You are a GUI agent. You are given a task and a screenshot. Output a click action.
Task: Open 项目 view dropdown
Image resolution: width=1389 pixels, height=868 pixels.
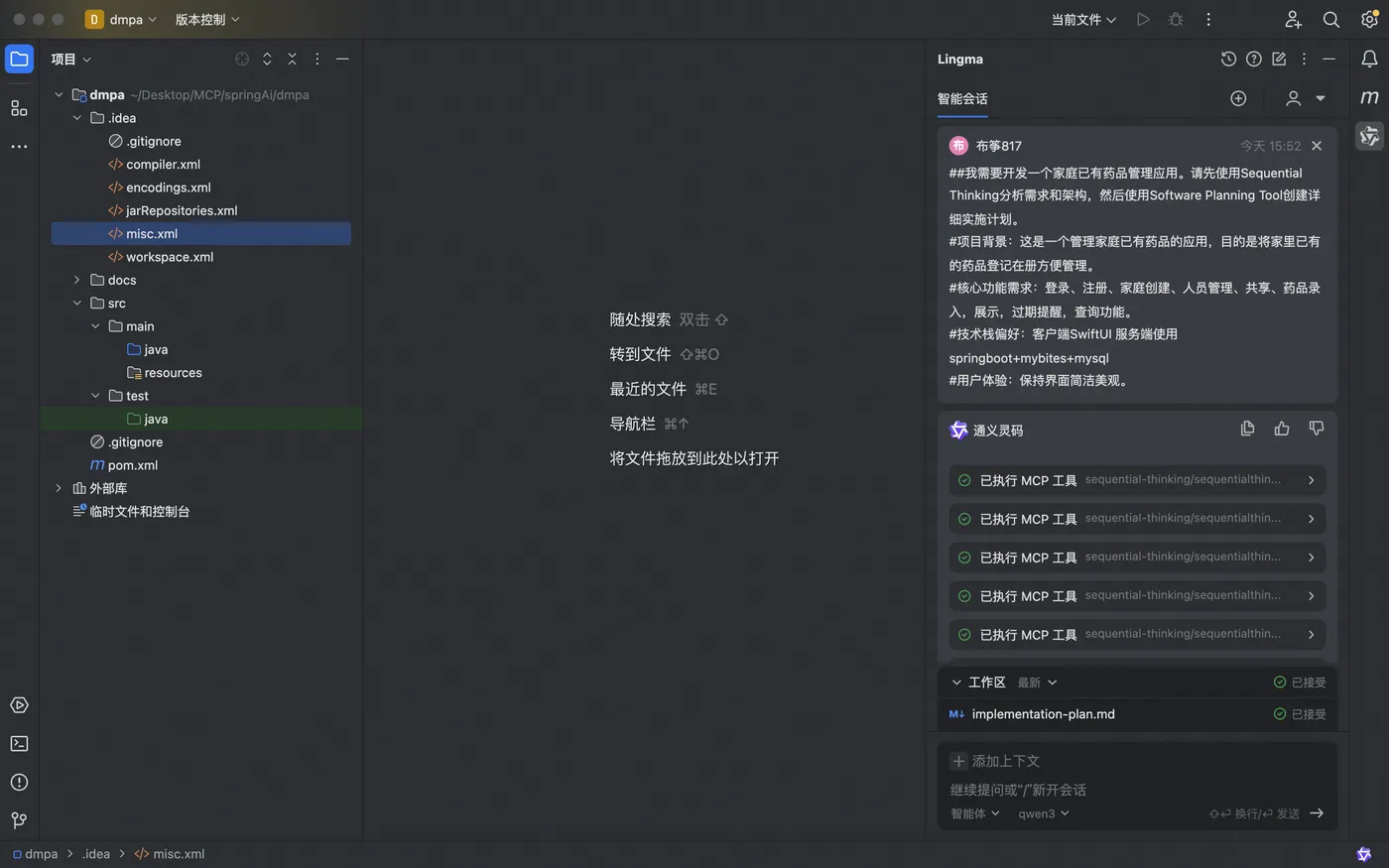click(x=71, y=60)
